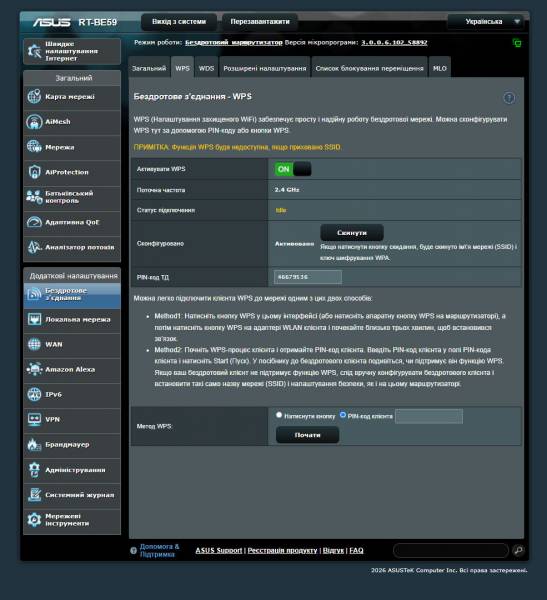Open AiProtection shield icon
The width and height of the screenshot is (547, 600).
(34, 172)
